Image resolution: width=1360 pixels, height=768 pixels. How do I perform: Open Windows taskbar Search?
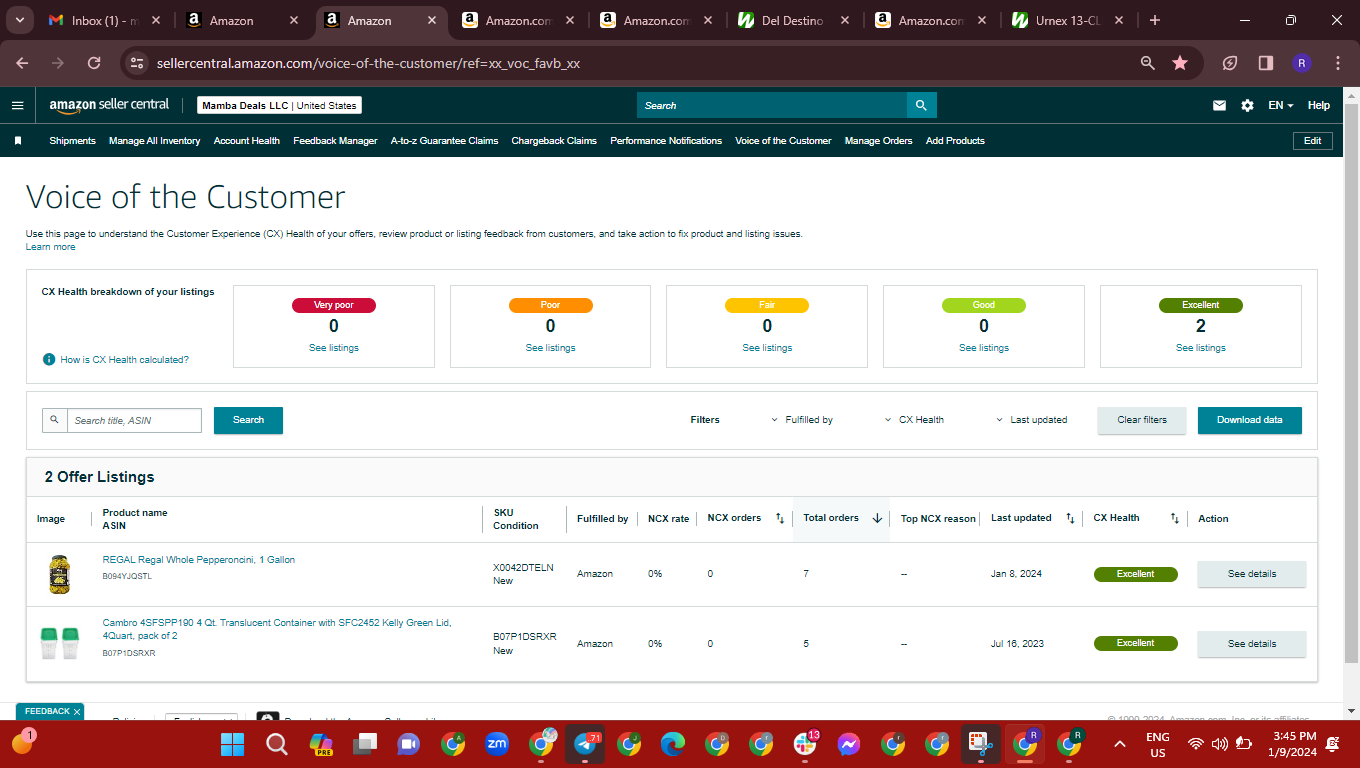pyautogui.click(x=277, y=744)
